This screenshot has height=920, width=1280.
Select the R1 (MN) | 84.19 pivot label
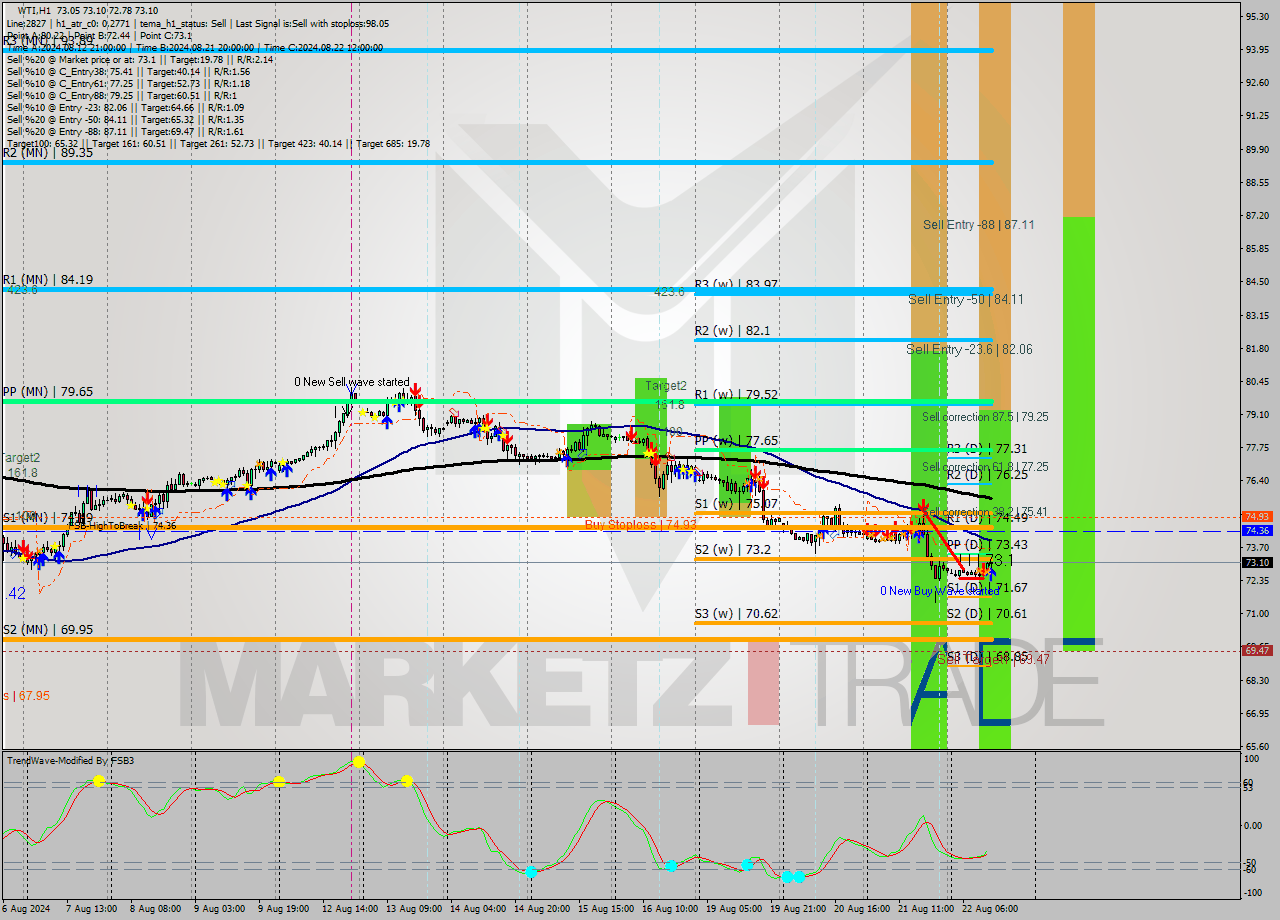(47, 280)
